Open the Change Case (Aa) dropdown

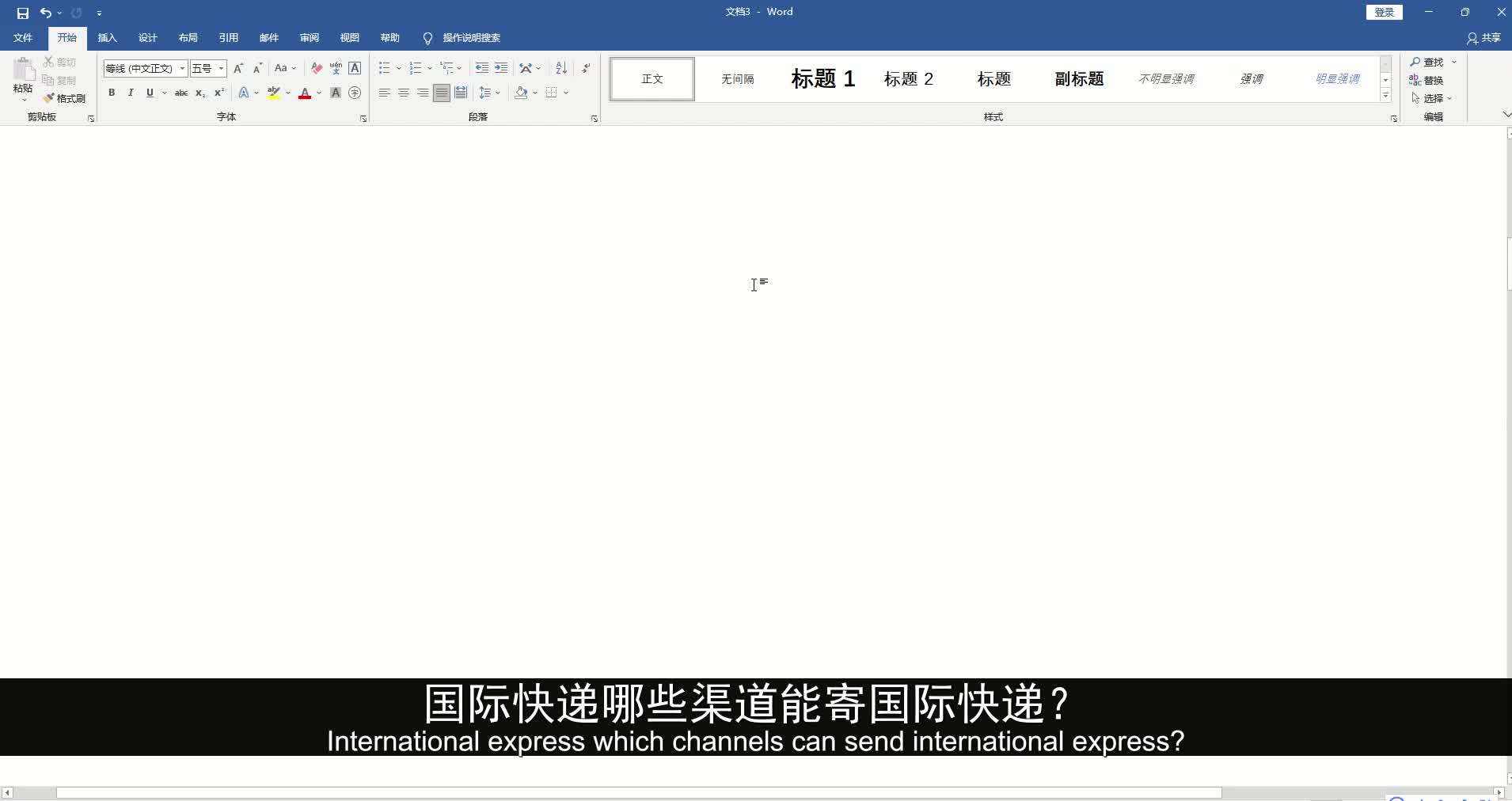point(284,68)
